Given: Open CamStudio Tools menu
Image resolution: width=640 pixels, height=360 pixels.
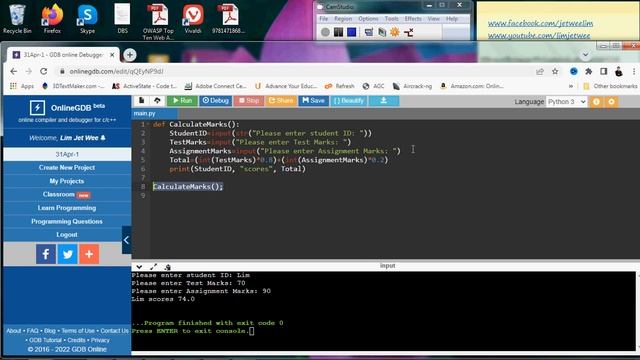Looking at the screenshot, I should [391, 19].
